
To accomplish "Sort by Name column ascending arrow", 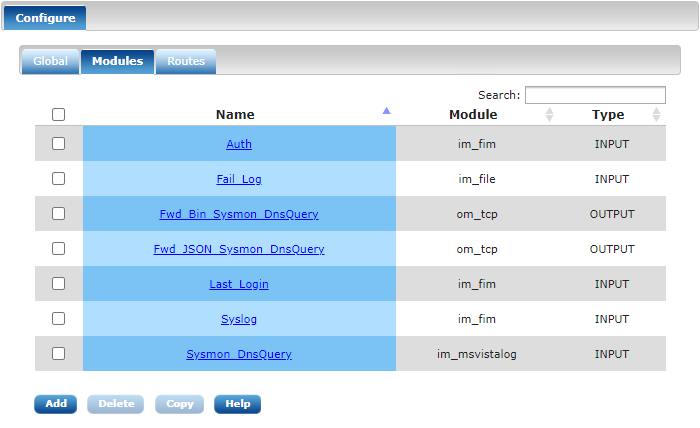I will pyautogui.click(x=387, y=111).
